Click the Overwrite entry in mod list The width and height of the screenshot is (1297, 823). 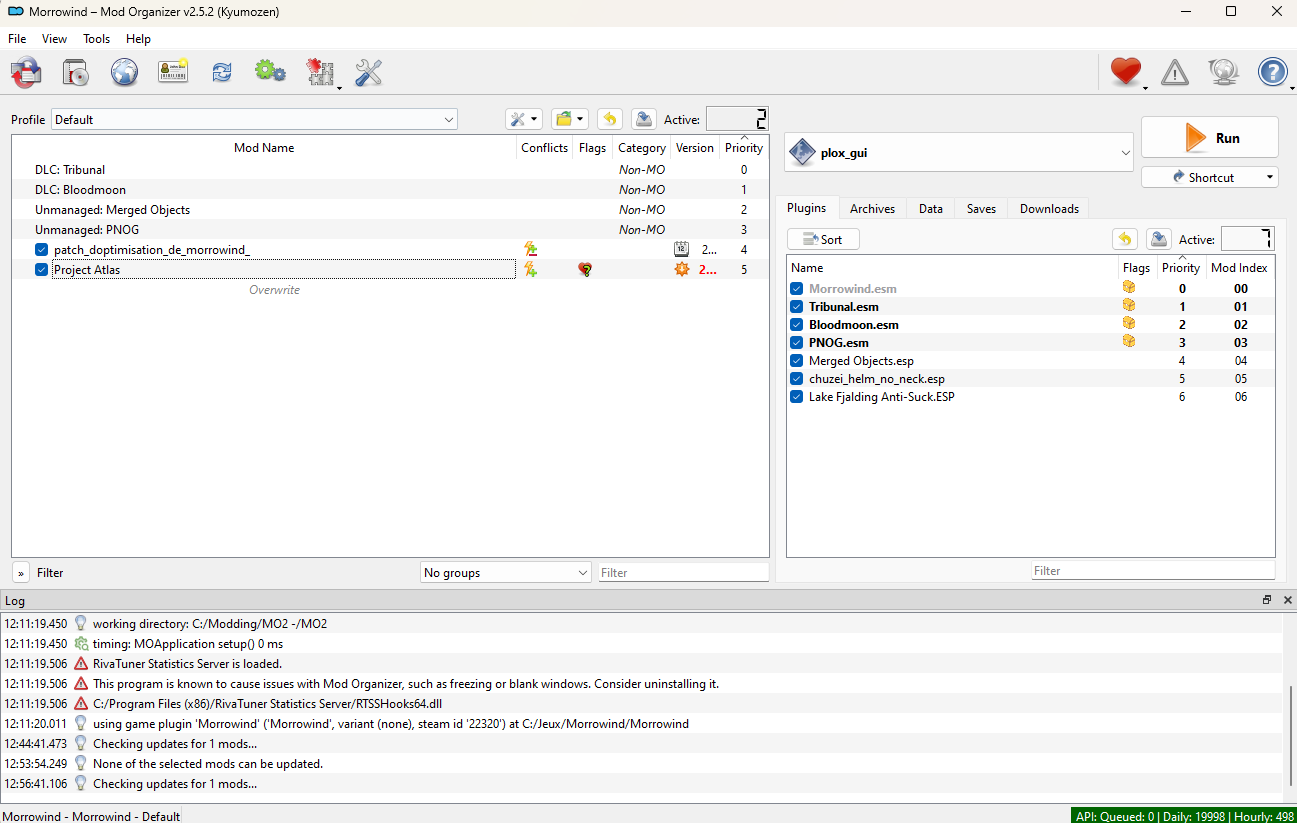coord(274,290)
